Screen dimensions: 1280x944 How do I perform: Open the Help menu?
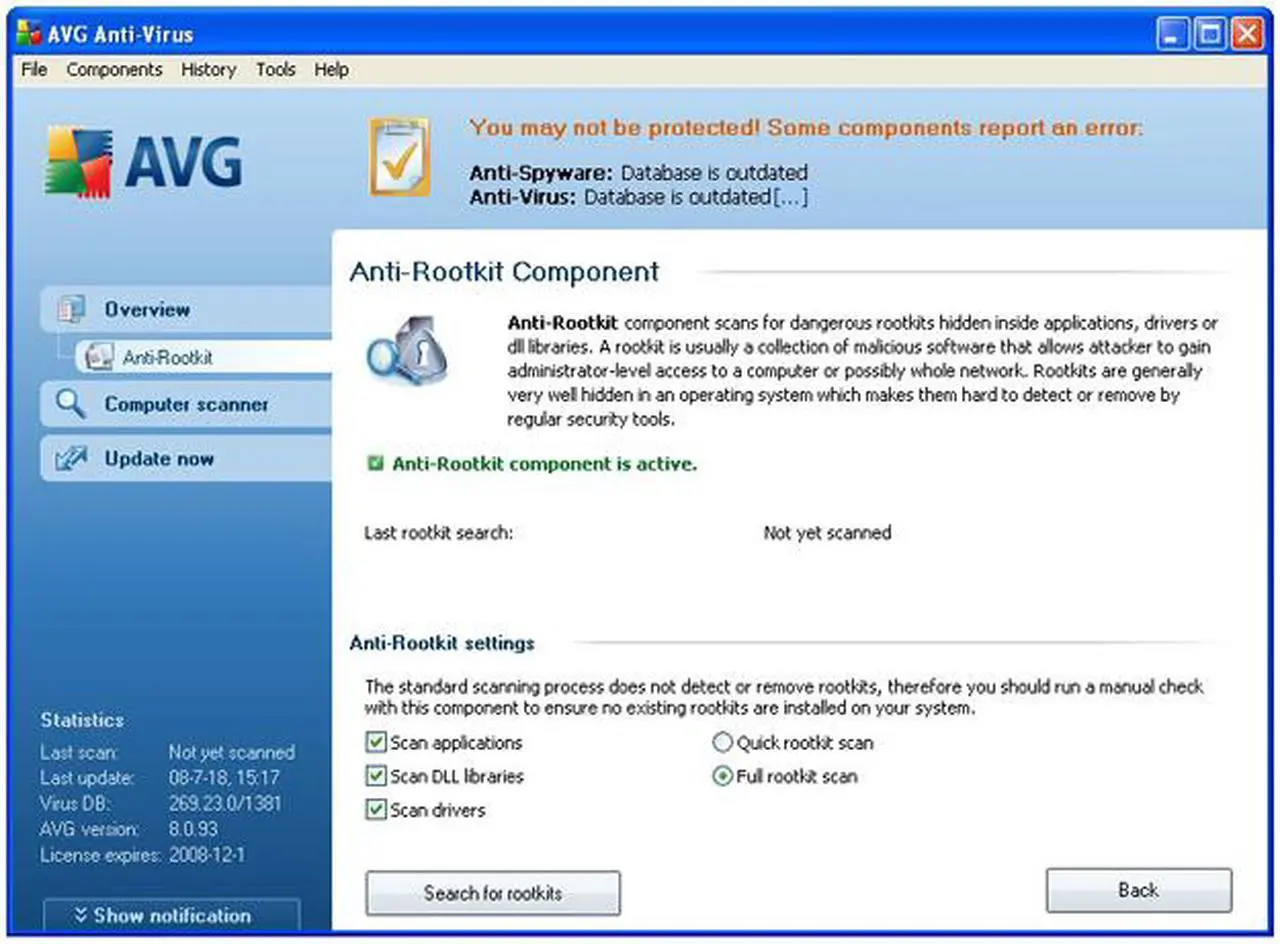(x=331, y=69)
